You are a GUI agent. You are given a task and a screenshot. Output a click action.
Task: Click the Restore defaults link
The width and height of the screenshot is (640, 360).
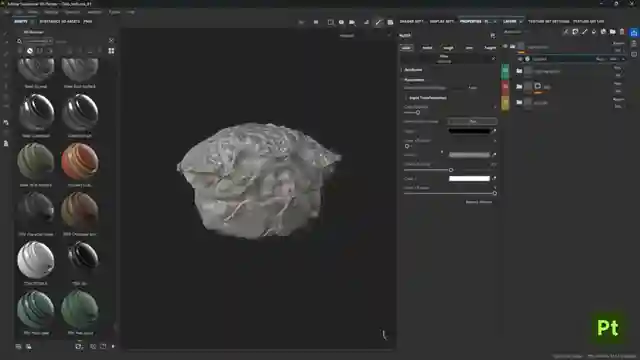click(479, 202)
